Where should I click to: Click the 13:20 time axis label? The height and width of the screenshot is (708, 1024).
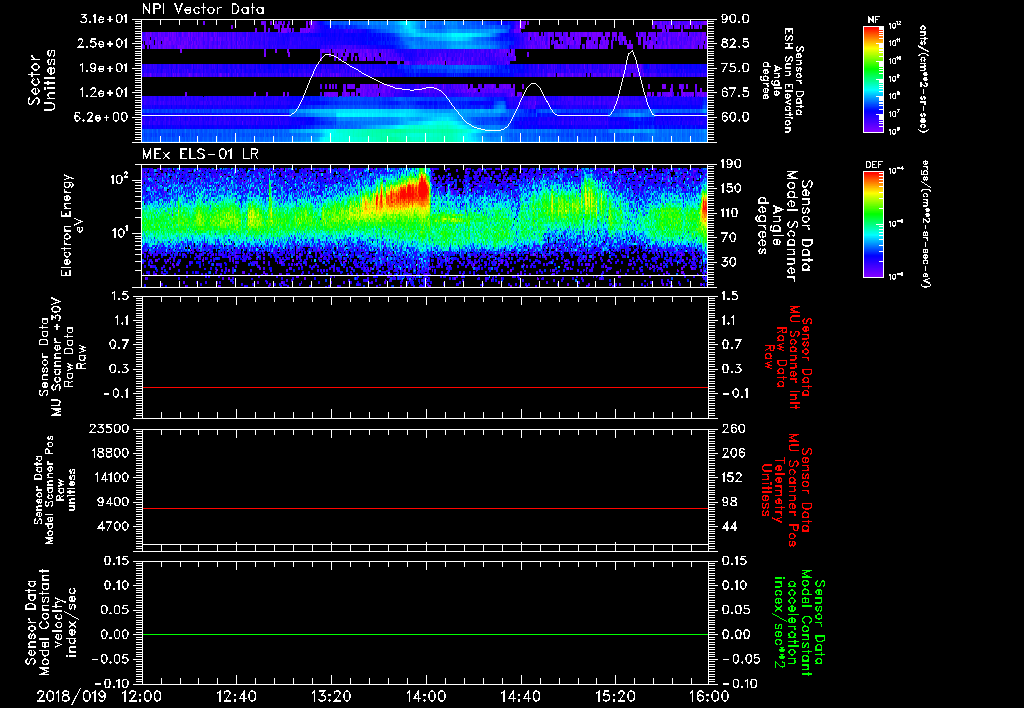coord(332,695)
